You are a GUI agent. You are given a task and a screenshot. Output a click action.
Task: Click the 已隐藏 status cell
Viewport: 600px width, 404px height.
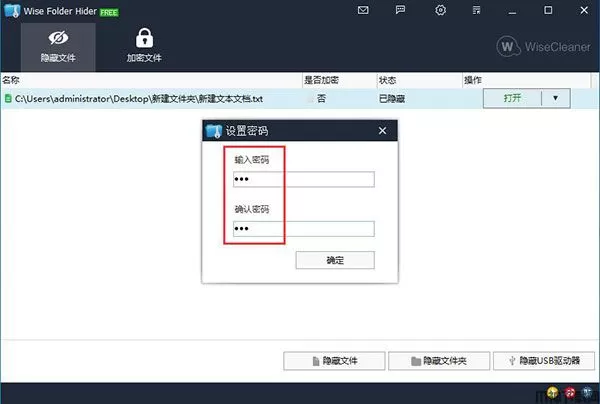point(392,99)
